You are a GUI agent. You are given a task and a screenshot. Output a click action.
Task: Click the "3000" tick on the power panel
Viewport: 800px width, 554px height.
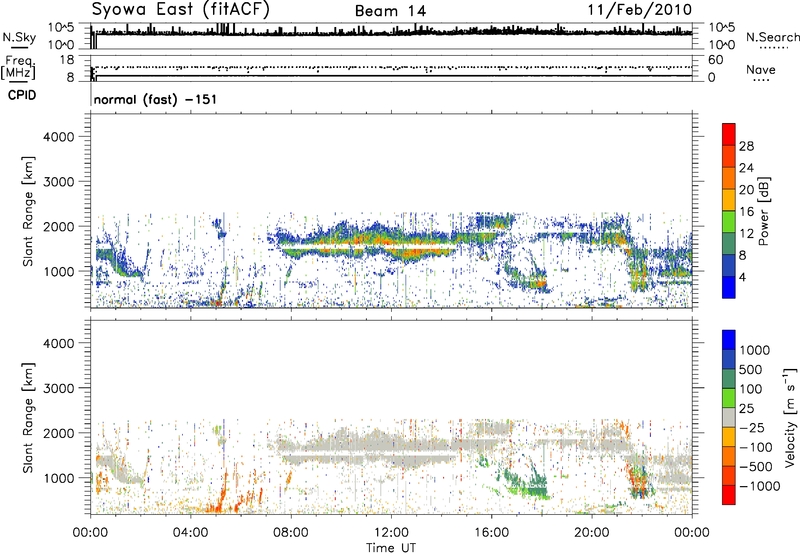coord(58,182)
